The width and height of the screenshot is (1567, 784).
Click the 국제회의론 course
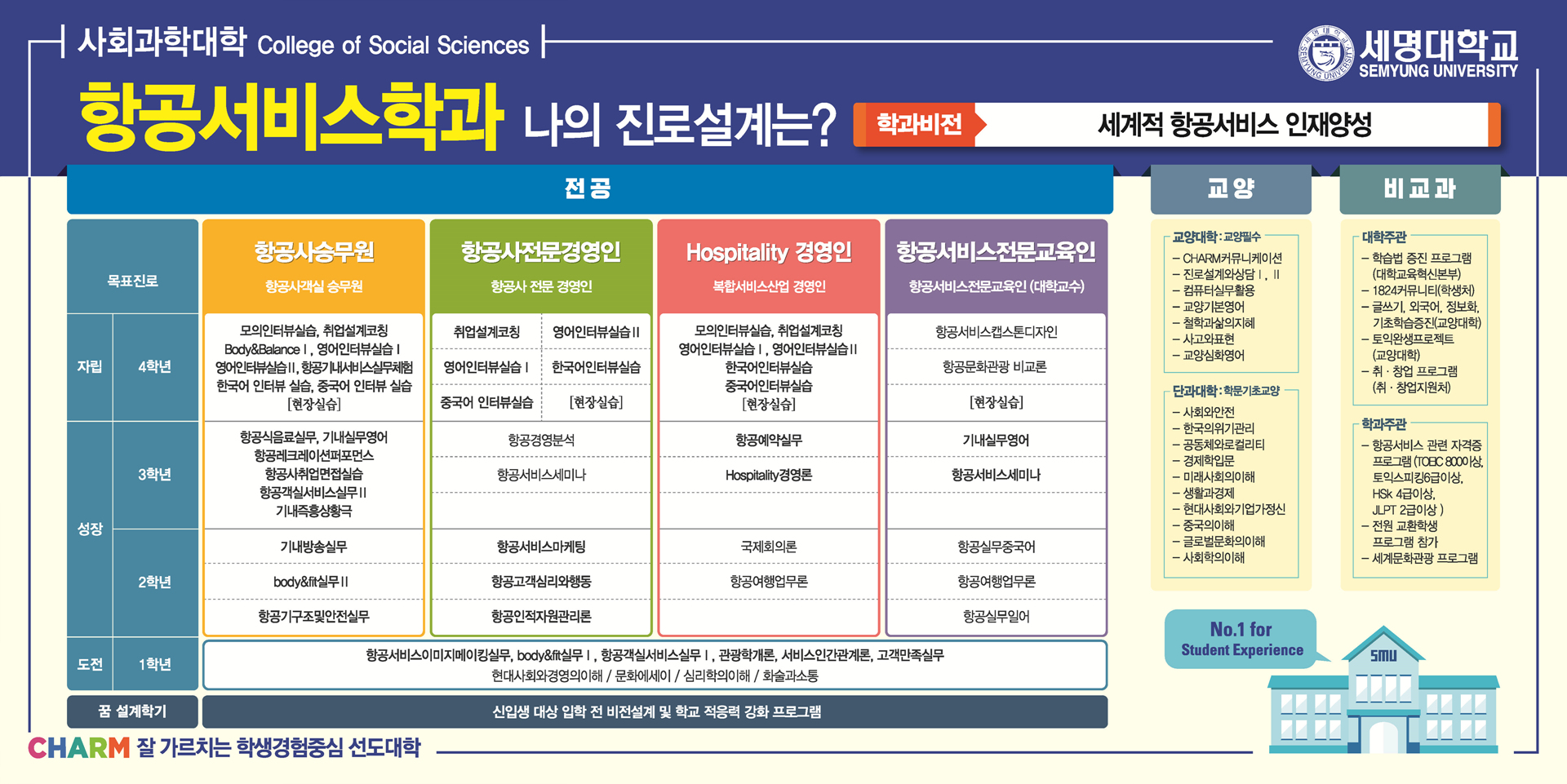pos(769,547)
